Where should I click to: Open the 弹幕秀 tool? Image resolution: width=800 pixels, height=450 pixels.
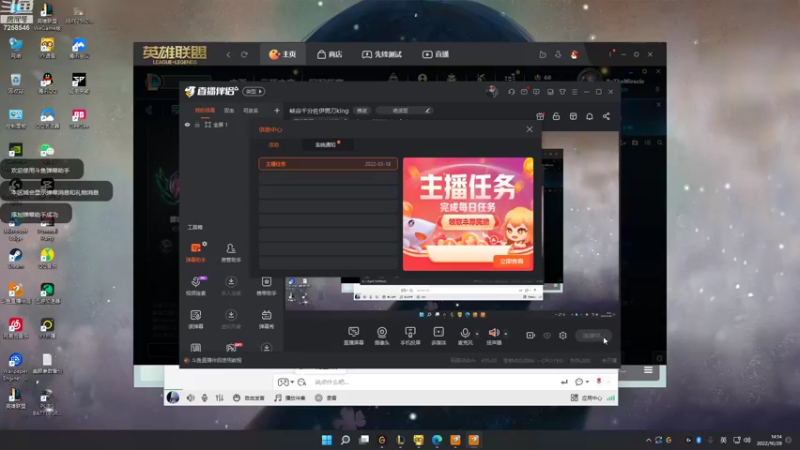coord(266,319)
